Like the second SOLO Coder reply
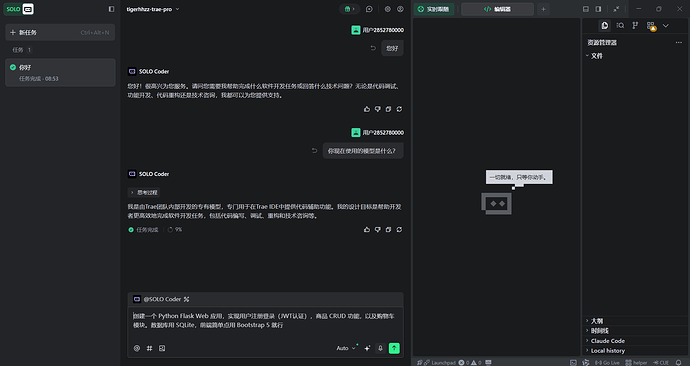The image size is (690, 366). click(x=367, y=230)
